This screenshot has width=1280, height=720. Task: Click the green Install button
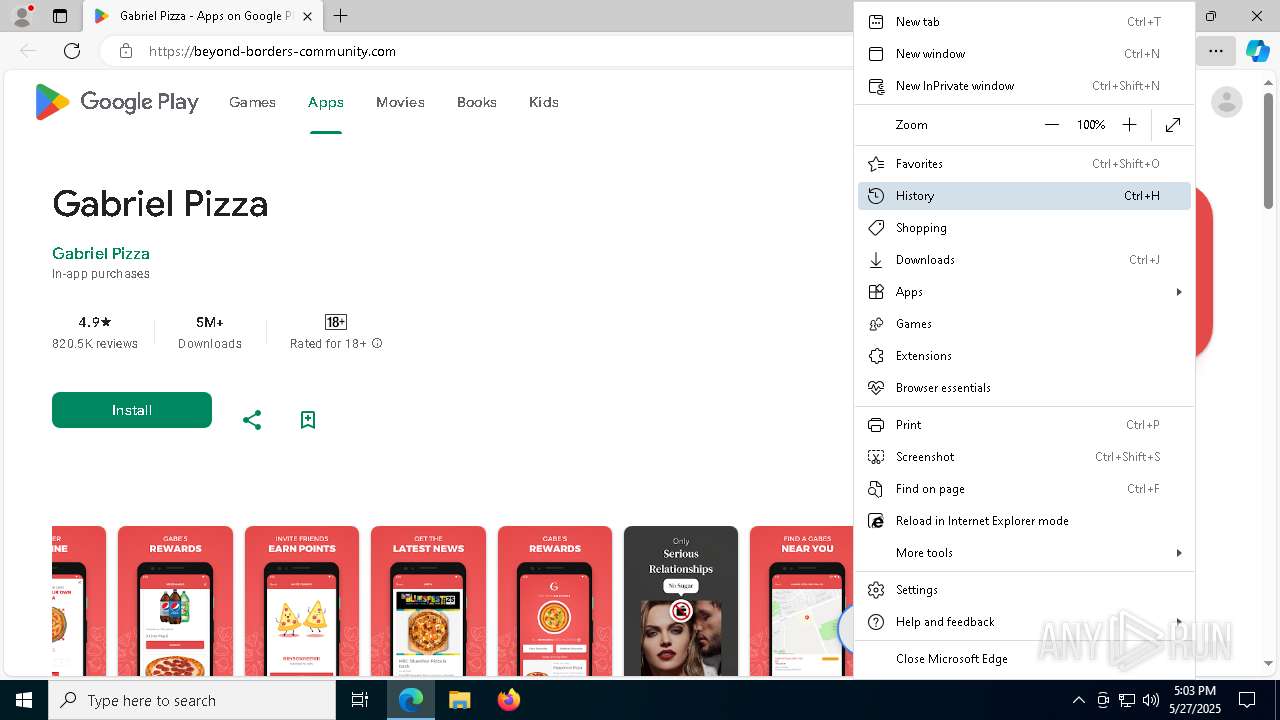[x=132, y=410]
